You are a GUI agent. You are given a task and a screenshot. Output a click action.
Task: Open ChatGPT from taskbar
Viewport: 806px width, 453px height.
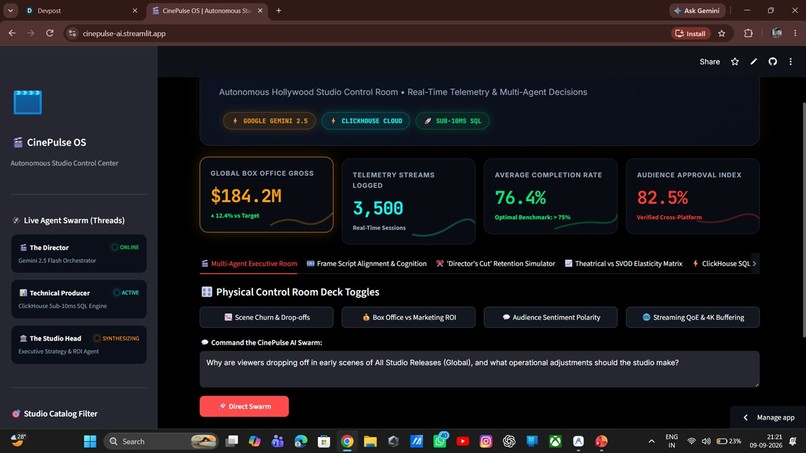pyautogui.click(x=509, y=441)
